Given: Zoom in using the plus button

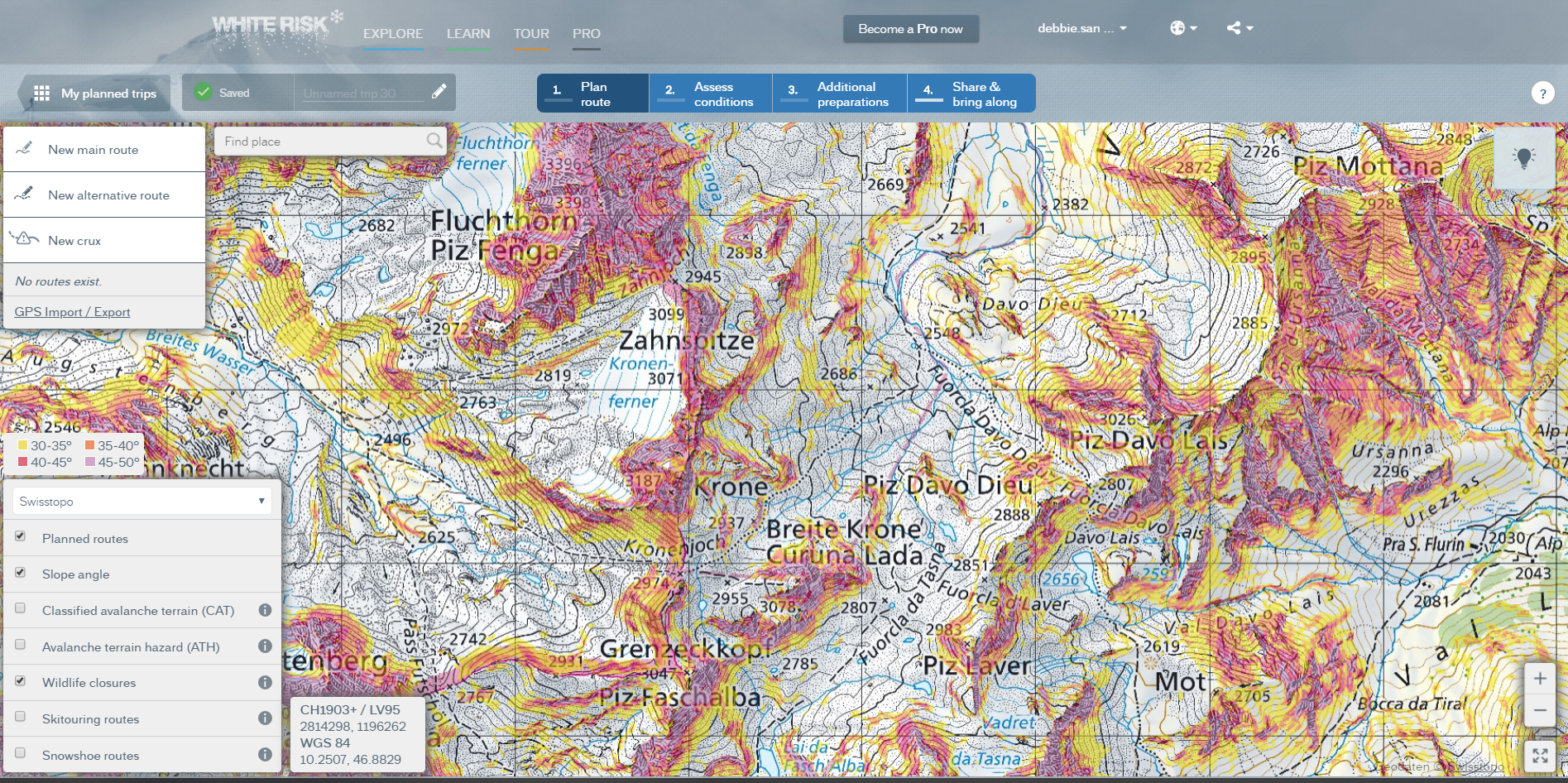Looking at the screenshot, I should click(x=1539, y=679).
